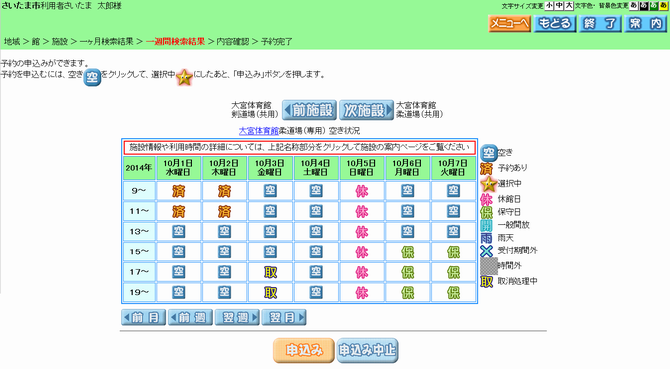Image resolution: width=670 pixels, height=369 pixels.
Task: Select vacant slot 10月7日 11~
Action: pyautogui.click(x=453, y=211)
